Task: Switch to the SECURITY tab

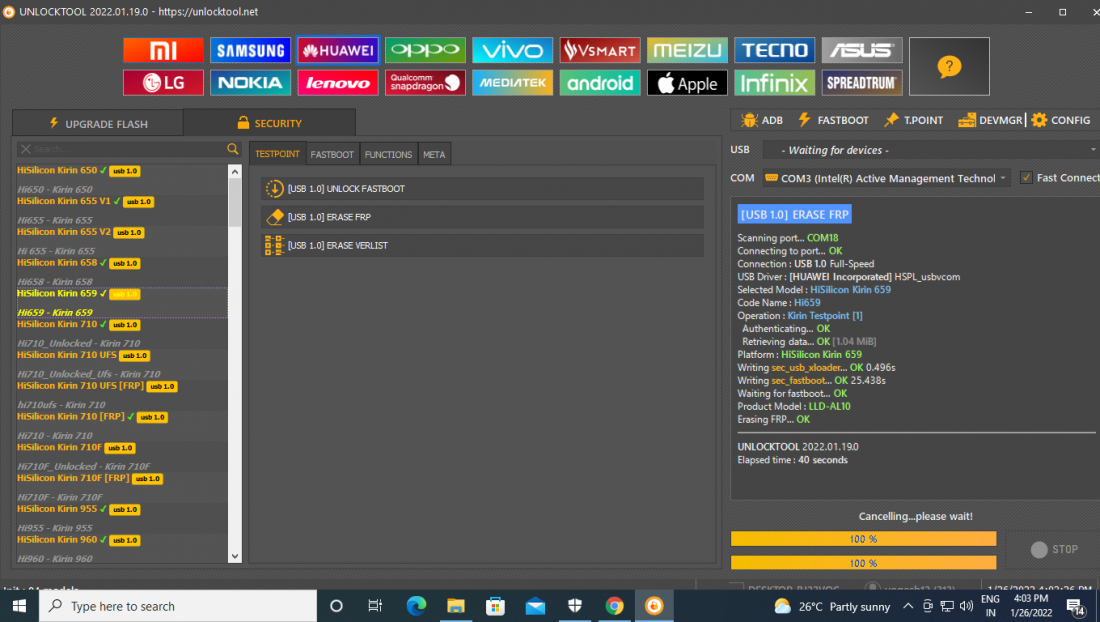Action: click(269, 123)
